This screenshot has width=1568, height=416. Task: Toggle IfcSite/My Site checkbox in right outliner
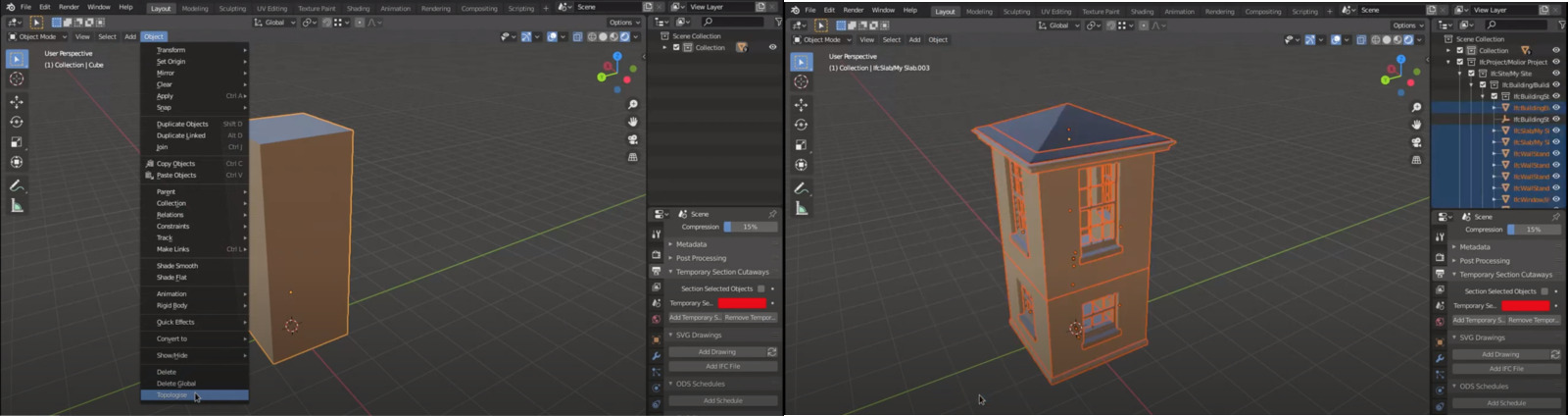[x=1471, y=74]
